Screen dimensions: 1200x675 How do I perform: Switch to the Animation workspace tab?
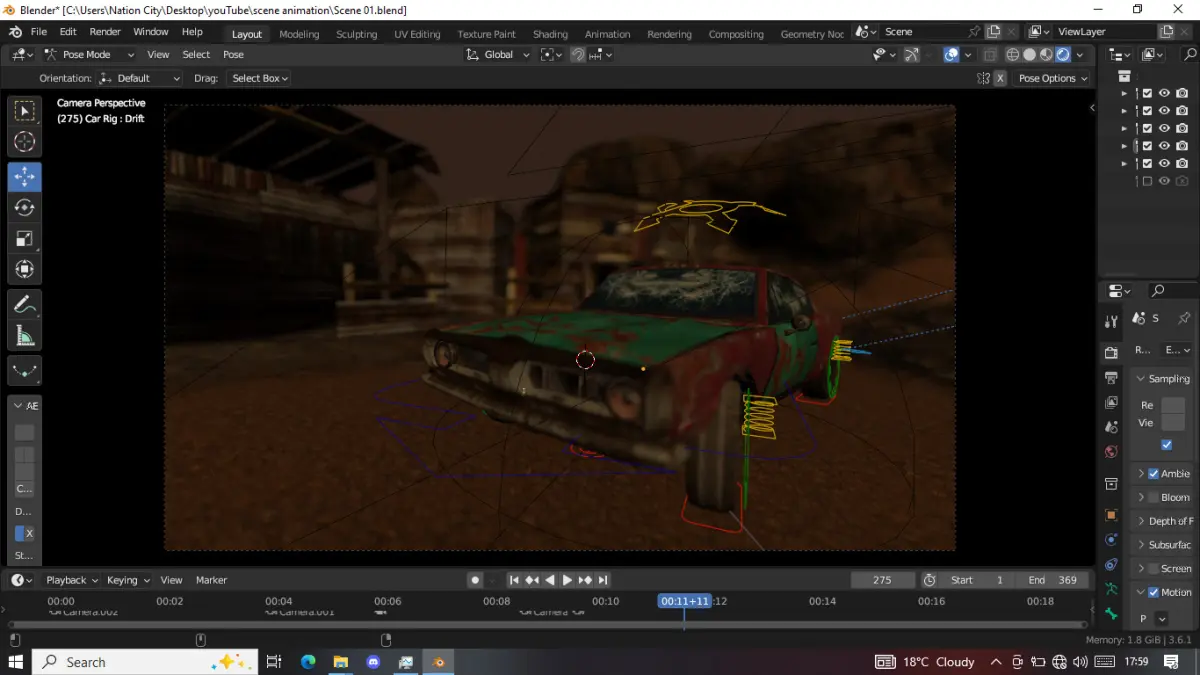[x=608, y=34]
